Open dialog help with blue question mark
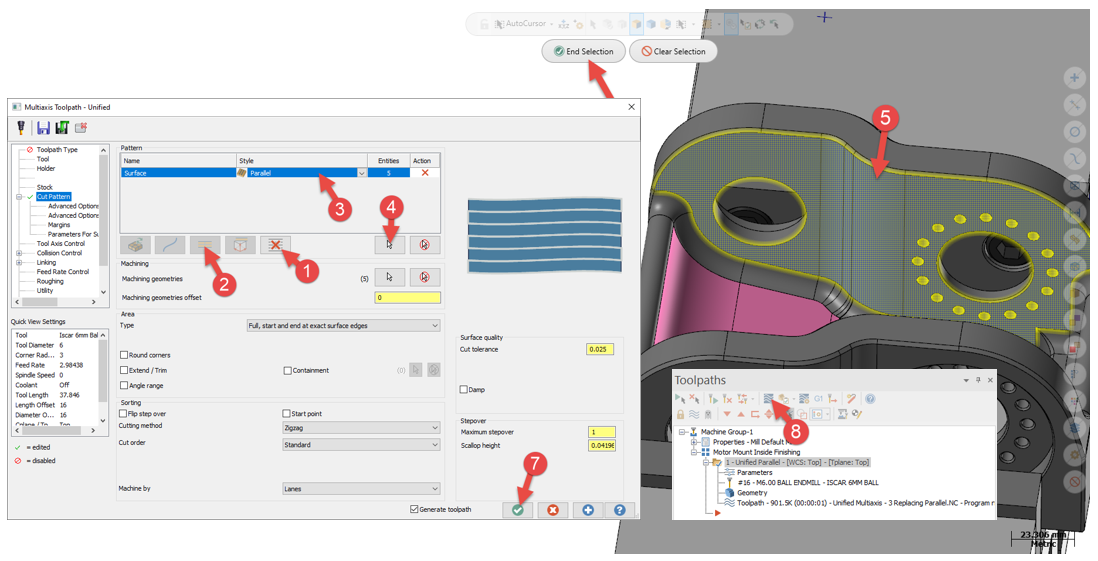The height and width of the screenshot is (561, 1098). (620, 510)
